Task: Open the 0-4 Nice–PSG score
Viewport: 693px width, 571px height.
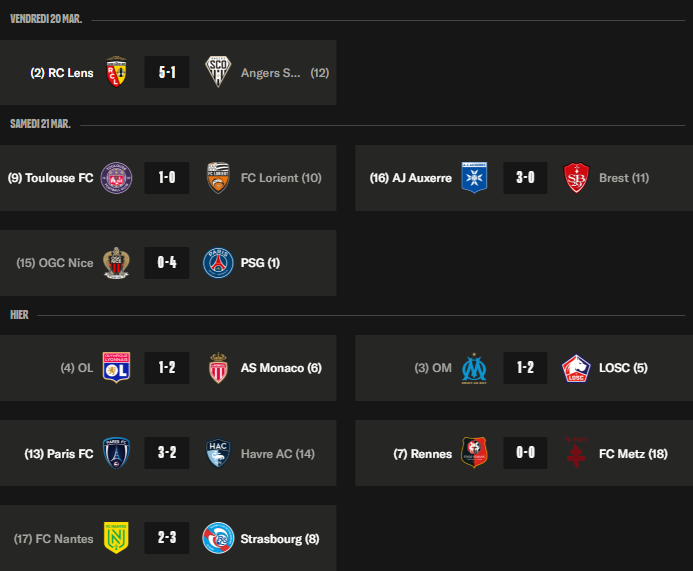Action: coord(167,263)
